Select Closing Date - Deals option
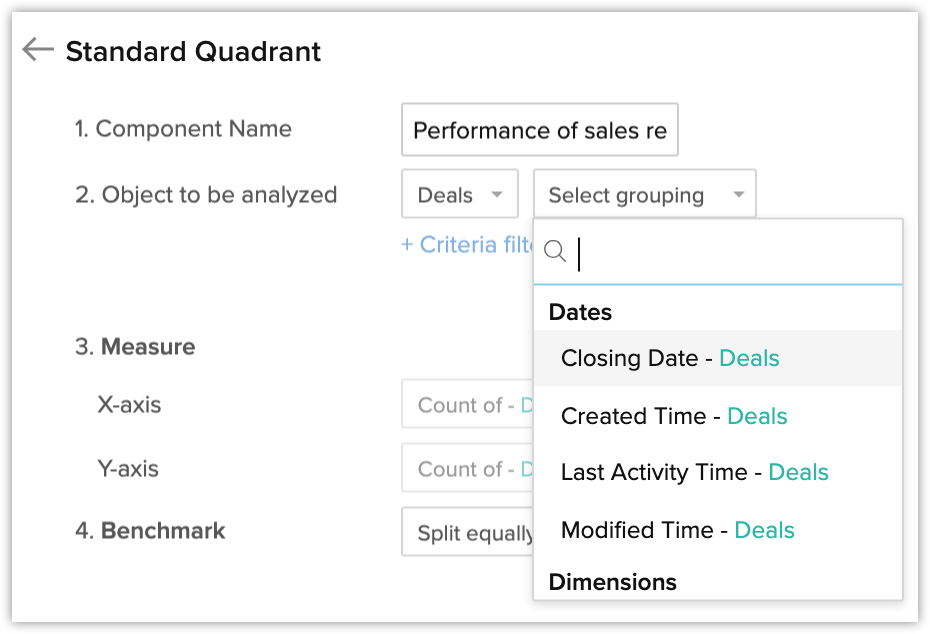This screenshot has height=634, width=930. pyautogui.click(x=670, y=358)
